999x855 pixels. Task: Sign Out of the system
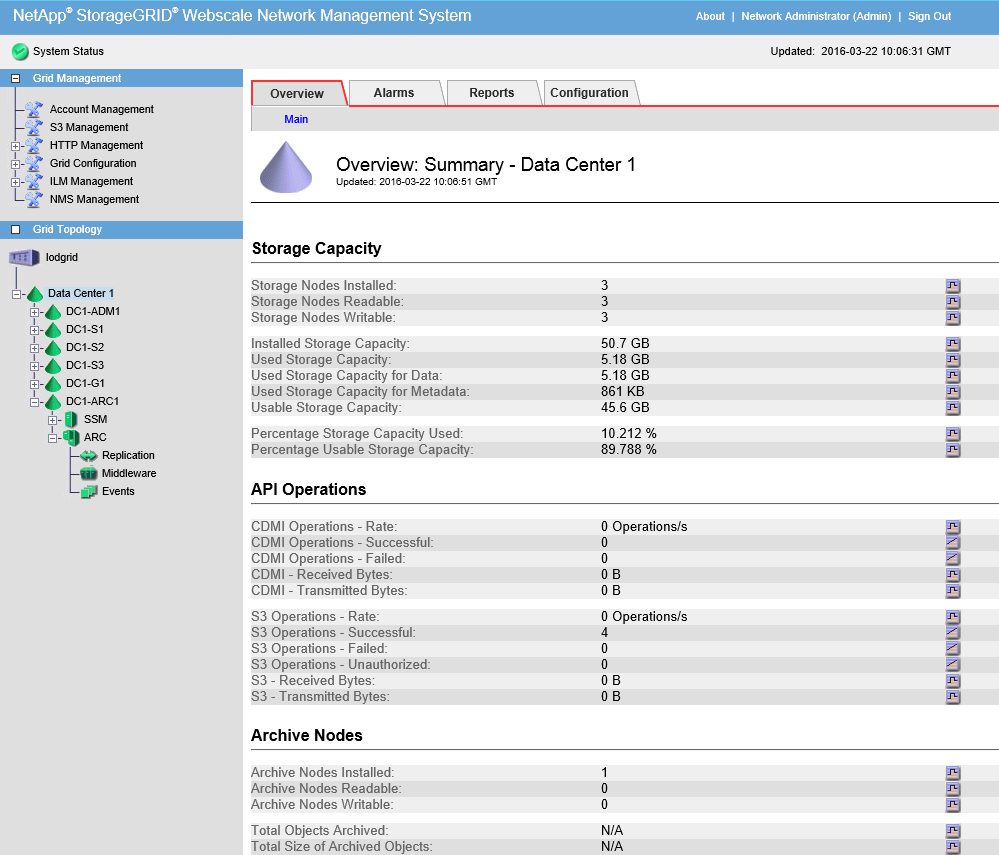tap(930, 17)
